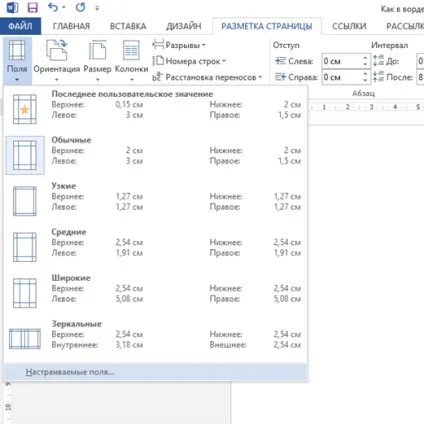This screenshot has height=424, width=424.
Task: Choose the Средние moderate margins preset
Action: [155, 247]
